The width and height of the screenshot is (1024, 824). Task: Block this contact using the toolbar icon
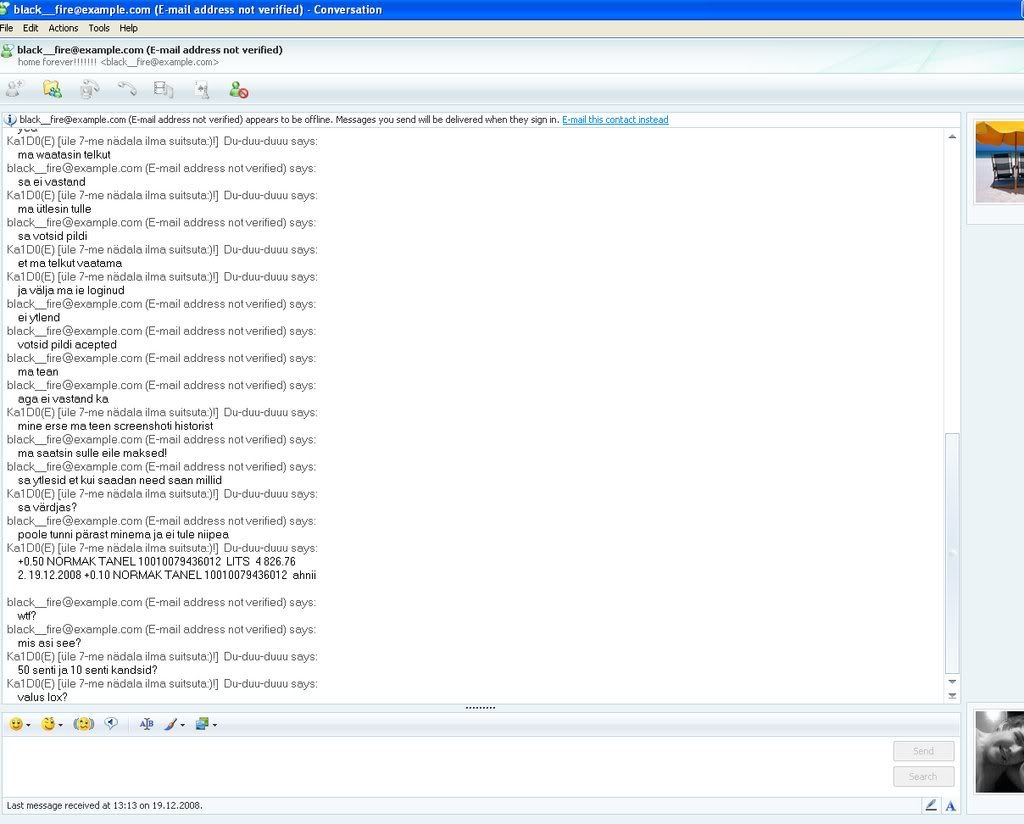239,90
